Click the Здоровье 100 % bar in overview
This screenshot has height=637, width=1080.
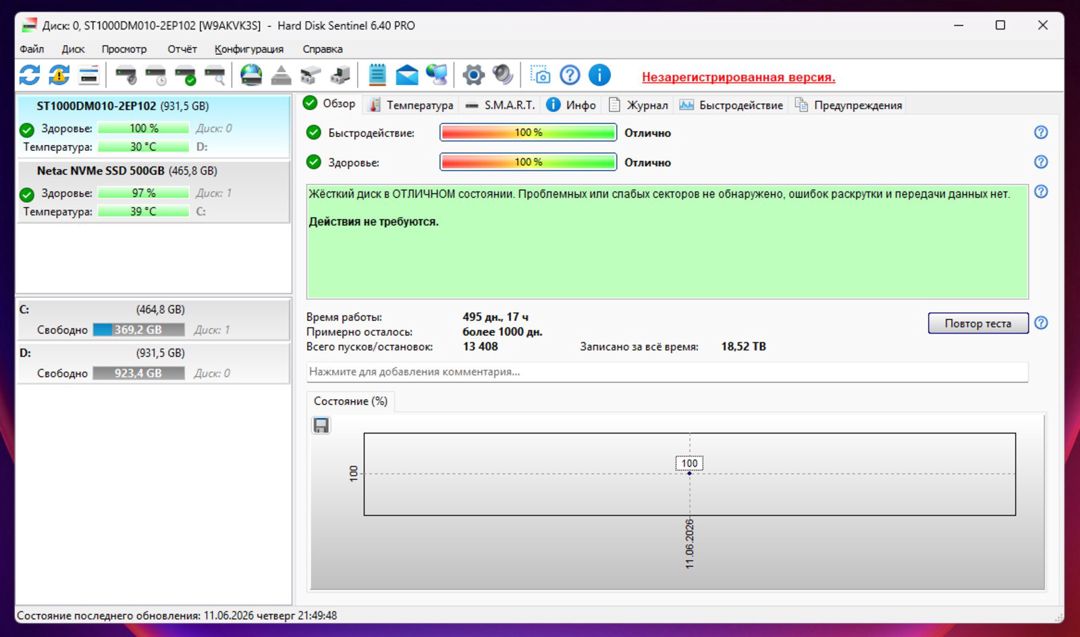click(x=528, y=162)
